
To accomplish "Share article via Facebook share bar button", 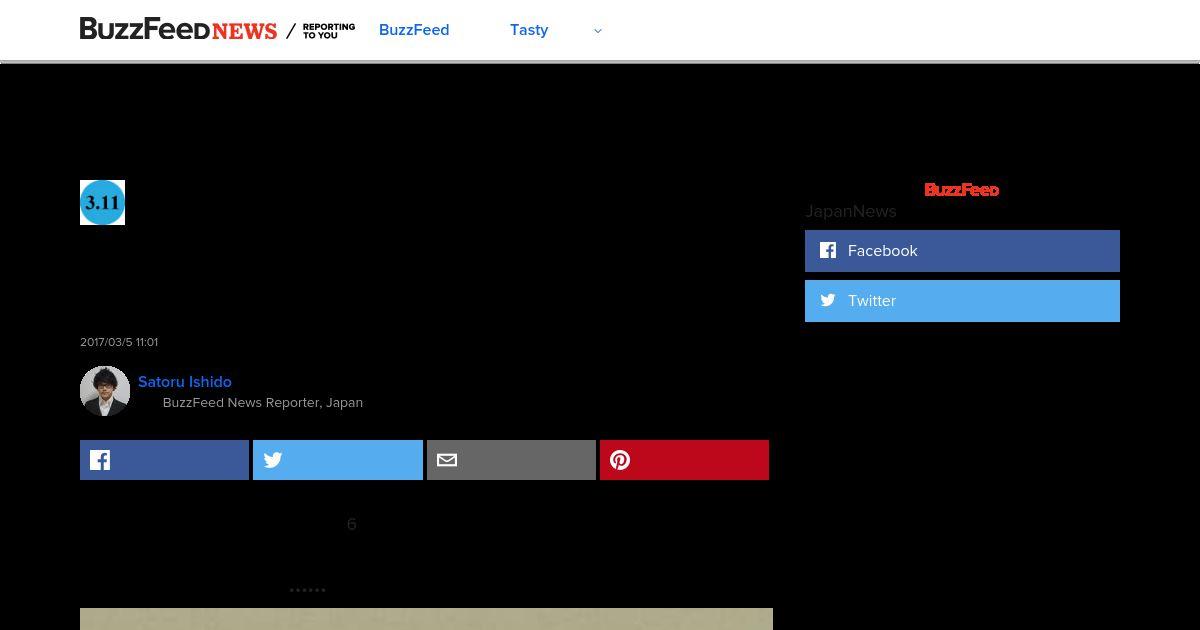I will coord(164,460).
